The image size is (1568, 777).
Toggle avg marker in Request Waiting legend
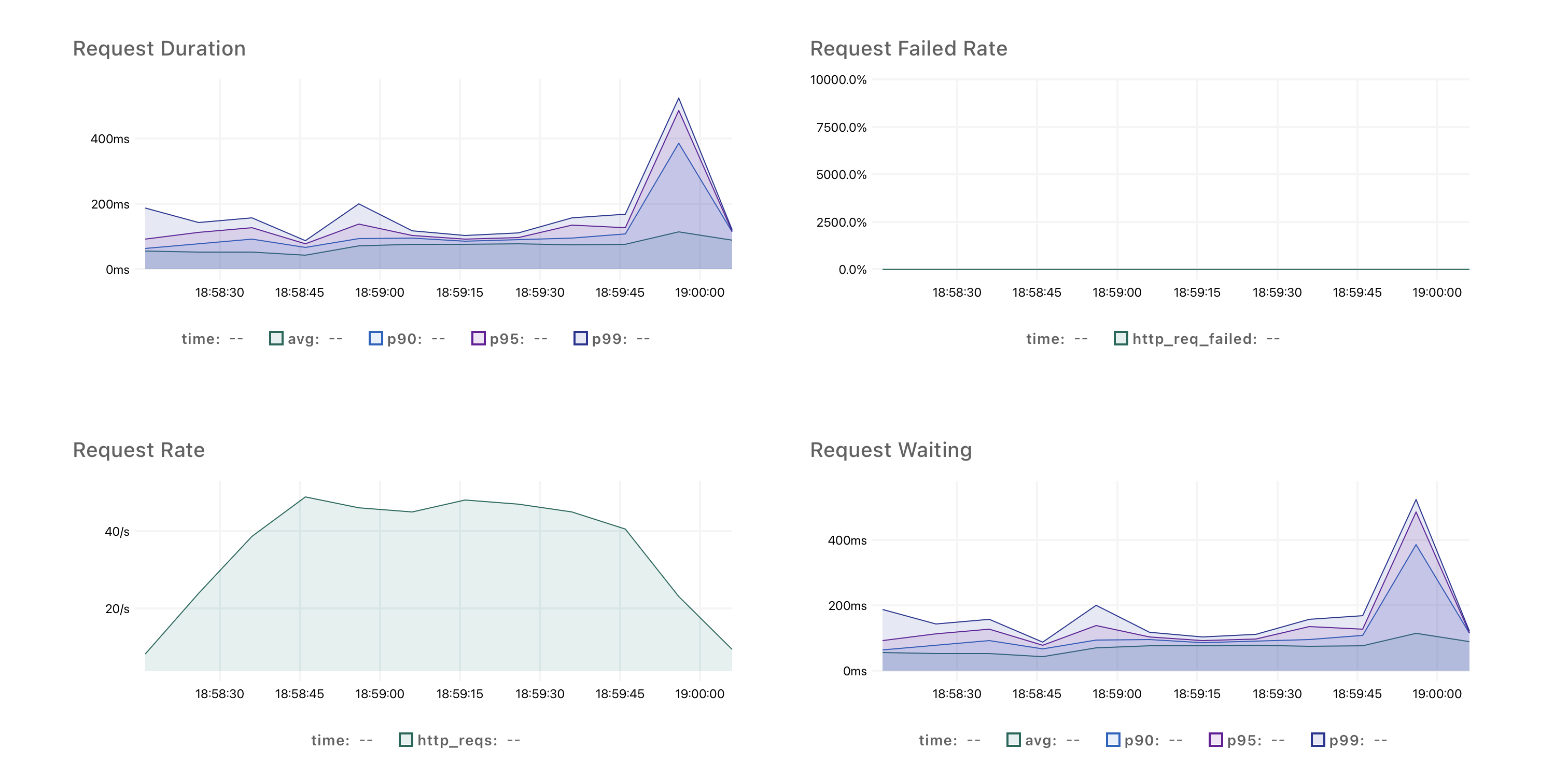tap(1014, 740)
